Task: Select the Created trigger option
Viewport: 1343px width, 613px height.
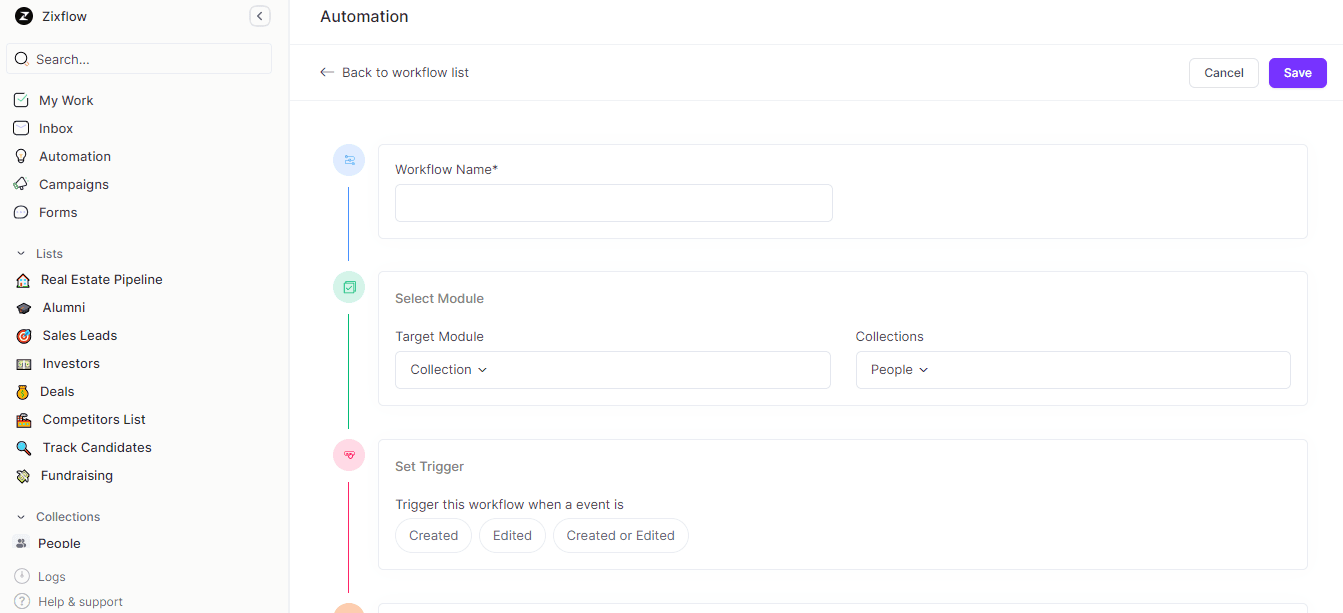Action: pyautogui.click(x=433, y=535)
